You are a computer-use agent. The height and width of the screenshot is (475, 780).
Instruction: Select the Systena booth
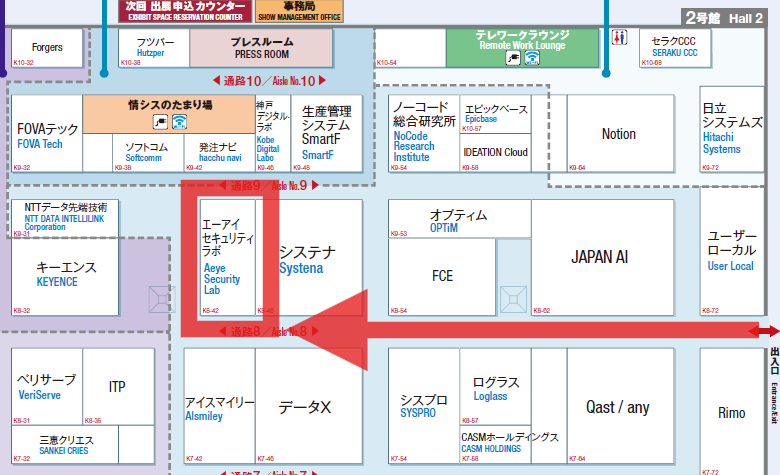point(302,260)
